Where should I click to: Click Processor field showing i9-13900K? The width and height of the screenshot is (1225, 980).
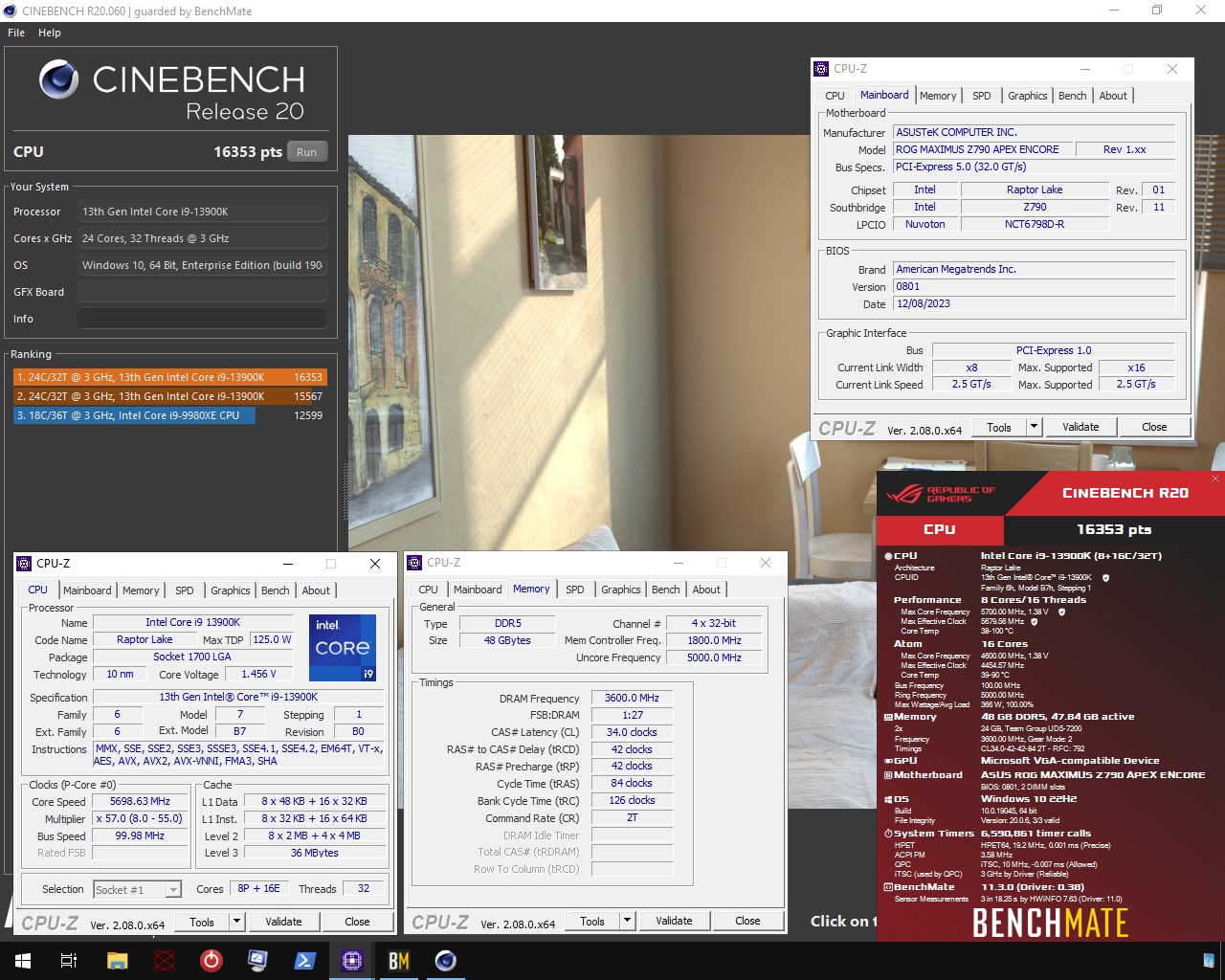[x=202, y=212]
